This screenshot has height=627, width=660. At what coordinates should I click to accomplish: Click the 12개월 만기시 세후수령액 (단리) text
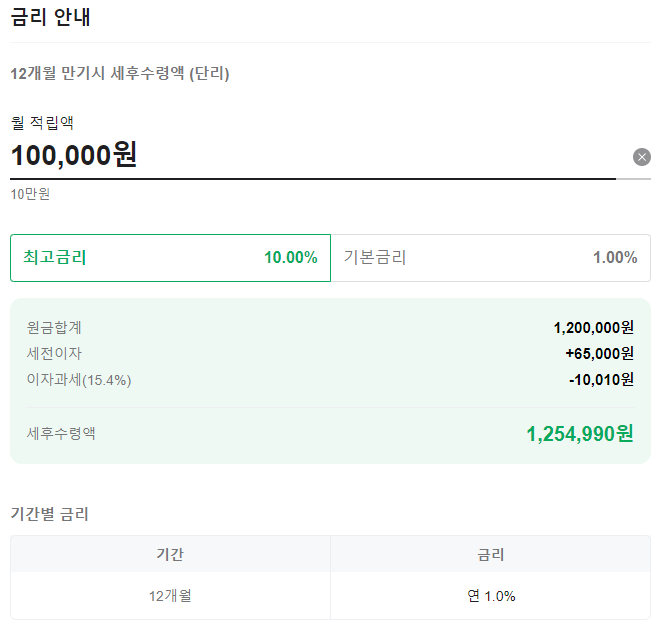click(x=120, y=73)
